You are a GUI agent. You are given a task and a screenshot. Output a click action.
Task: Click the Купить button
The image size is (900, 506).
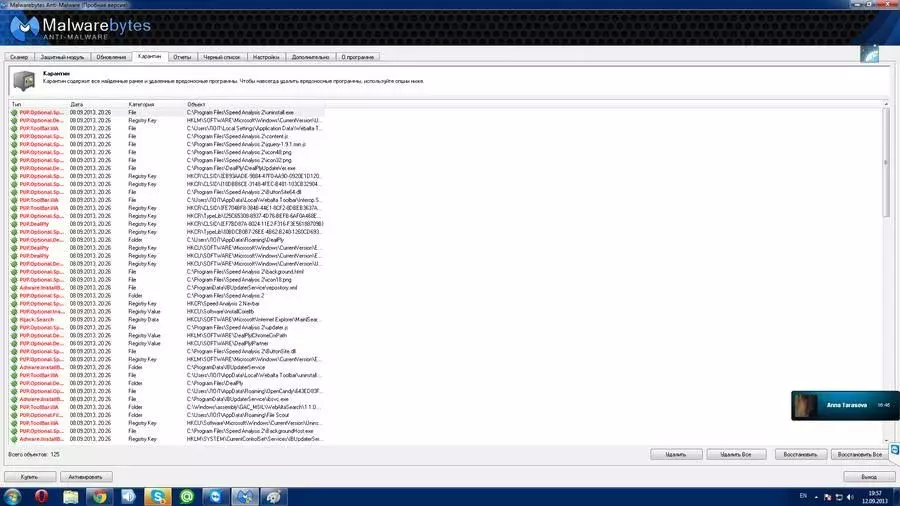[x=29, y=477]
